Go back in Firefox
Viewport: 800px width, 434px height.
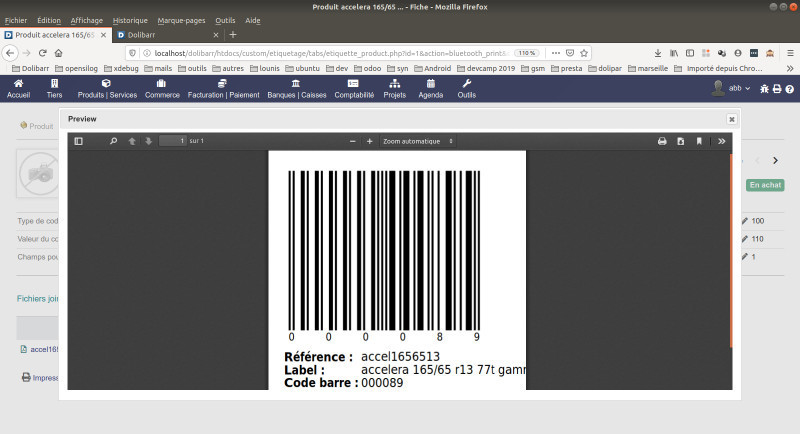click(x=10, y=53)
